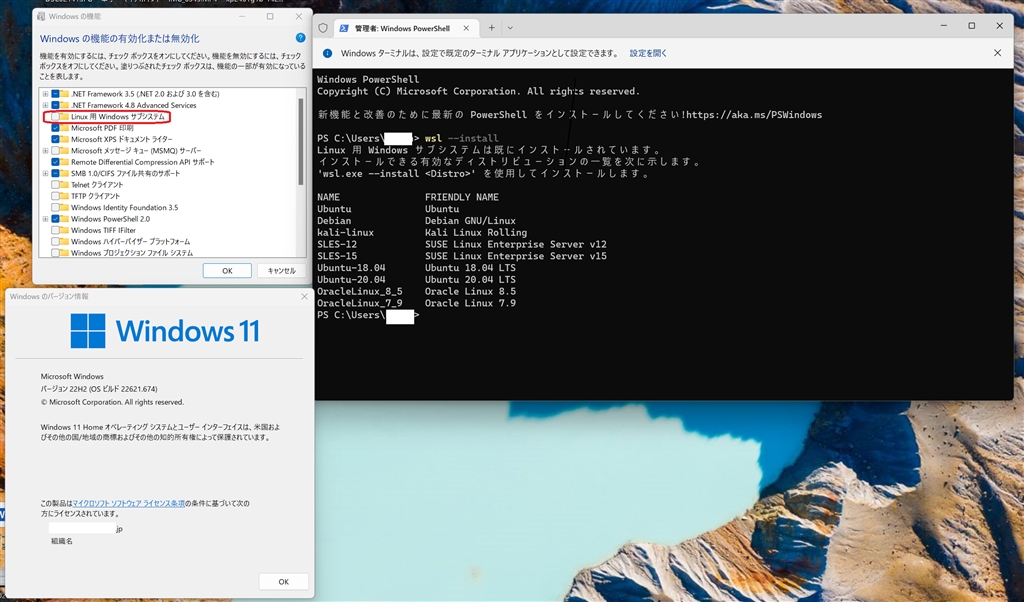Minimize the terminal window
Viewport: 1024px width, 602px height.
[944, 26]
